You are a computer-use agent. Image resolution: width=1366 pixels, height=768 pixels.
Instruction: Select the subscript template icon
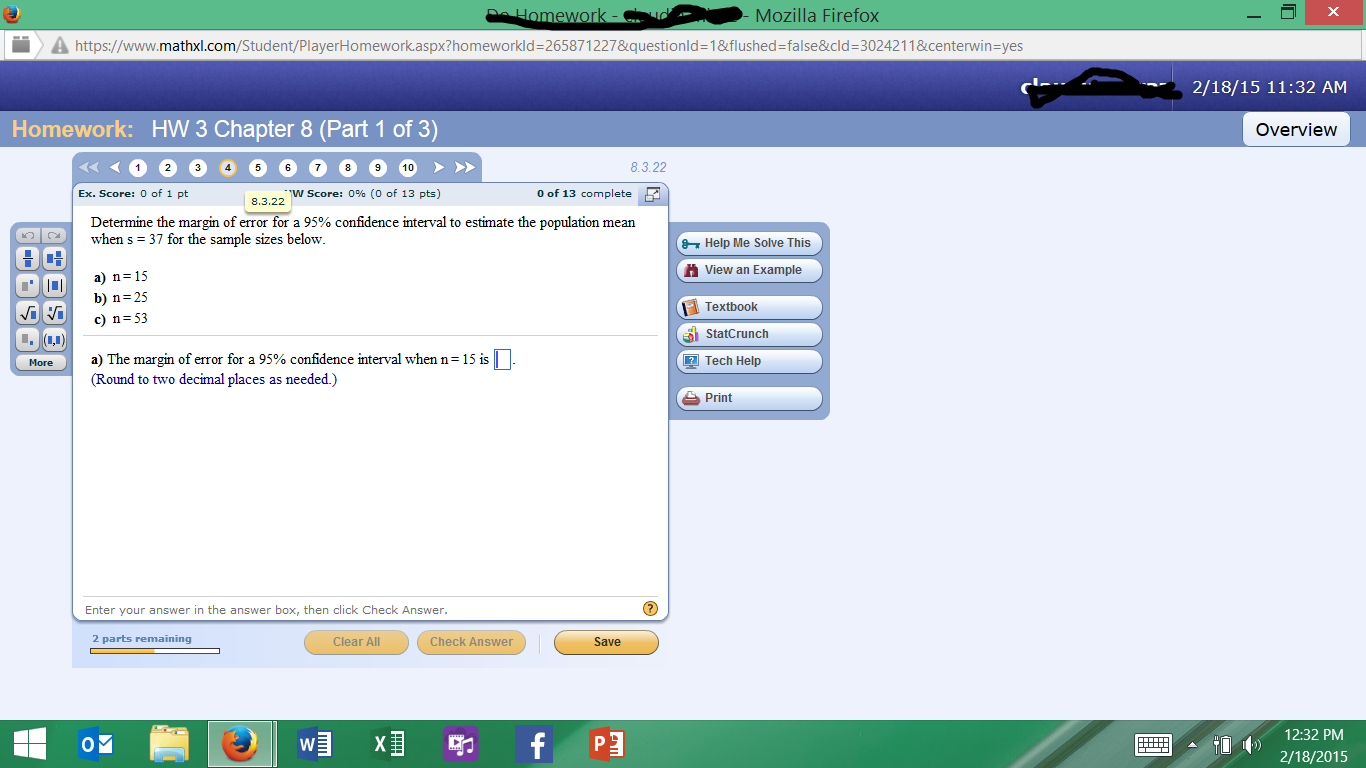(x=27, y=339)
